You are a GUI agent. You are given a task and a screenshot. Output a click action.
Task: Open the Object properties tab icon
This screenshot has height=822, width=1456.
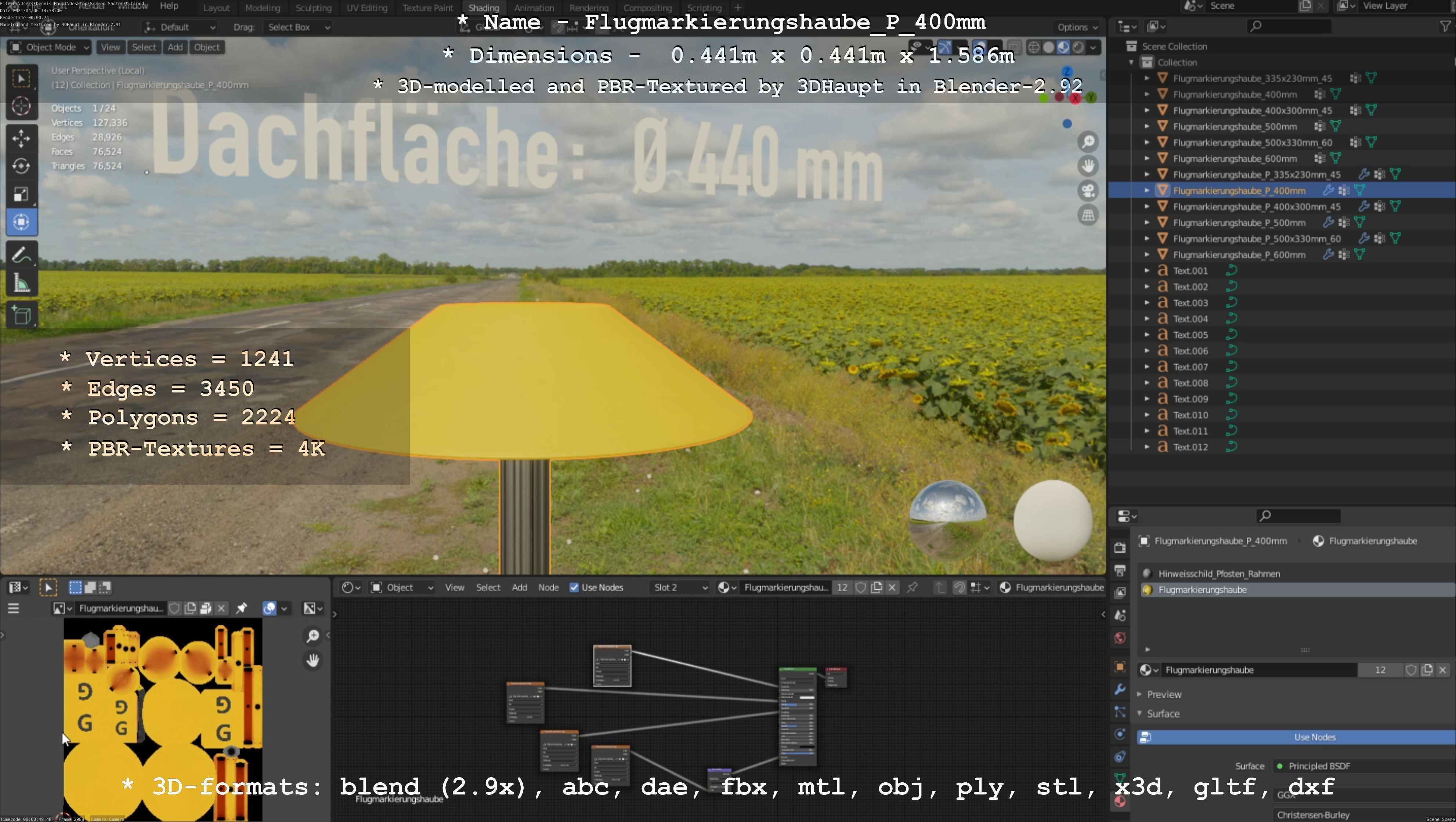[1120, 667]
